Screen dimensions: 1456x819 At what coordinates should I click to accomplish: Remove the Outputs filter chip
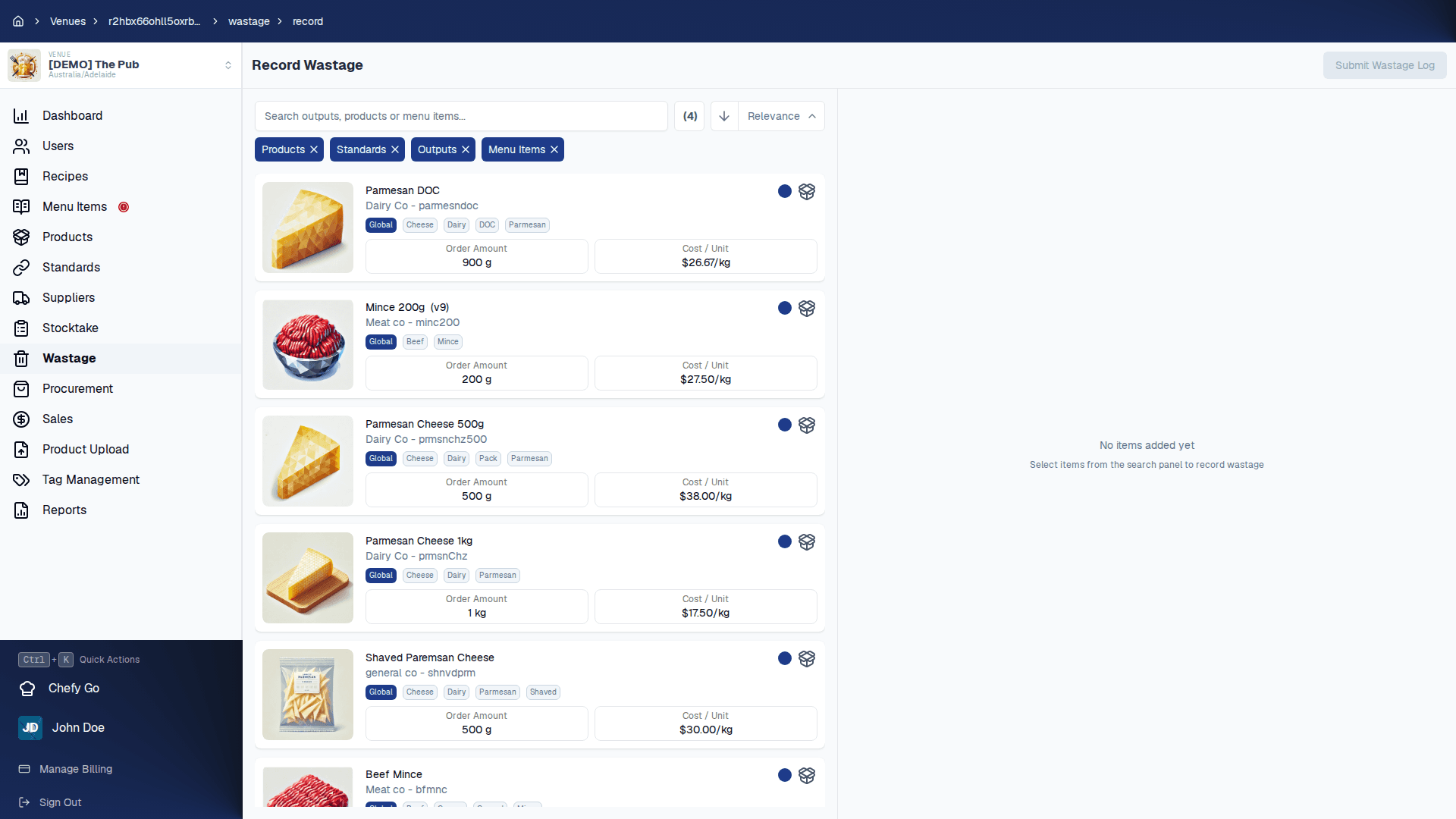pos(466,149)
